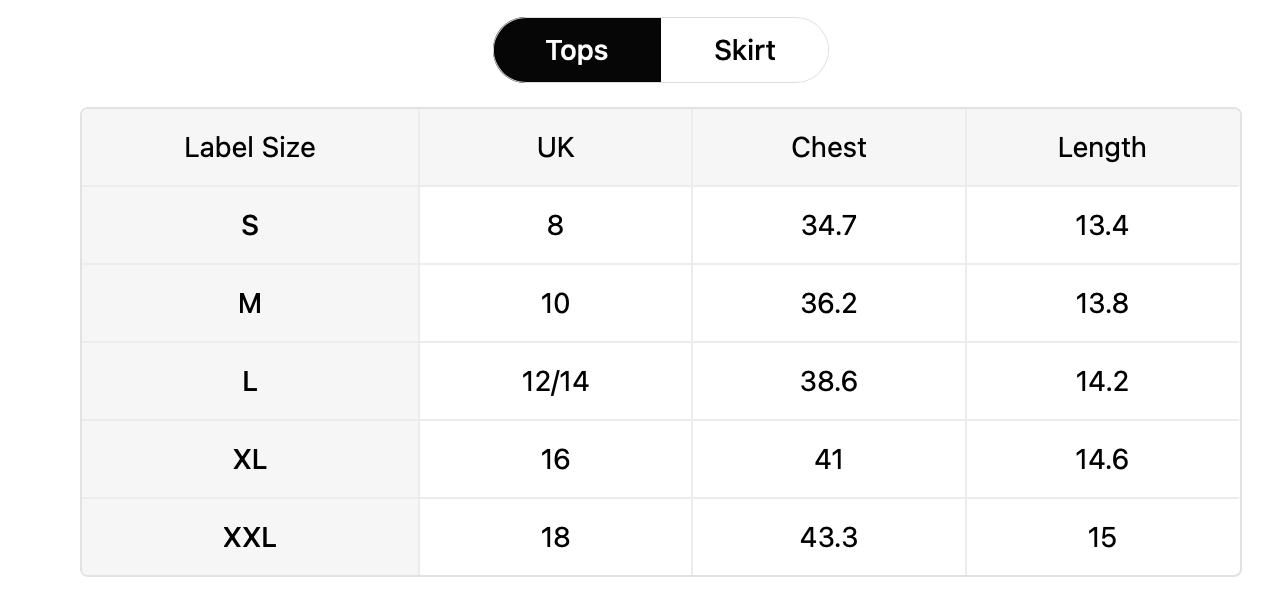This screenshot has width=1284, height=592.
Task: Click the length value 14.6
Action: pyautogui.click(x=1102, y=459)
